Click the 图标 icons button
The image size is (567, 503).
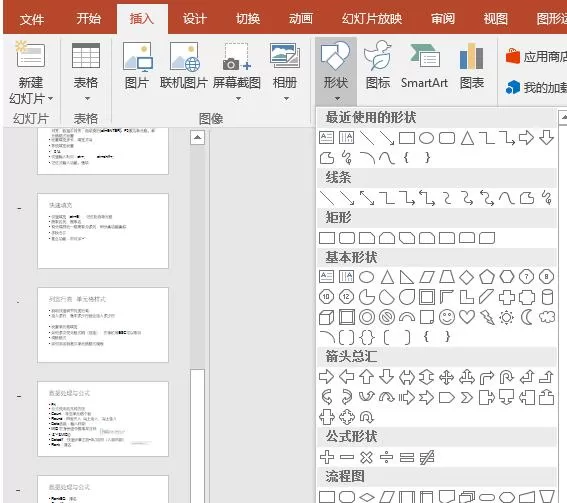tap(378, 65)
